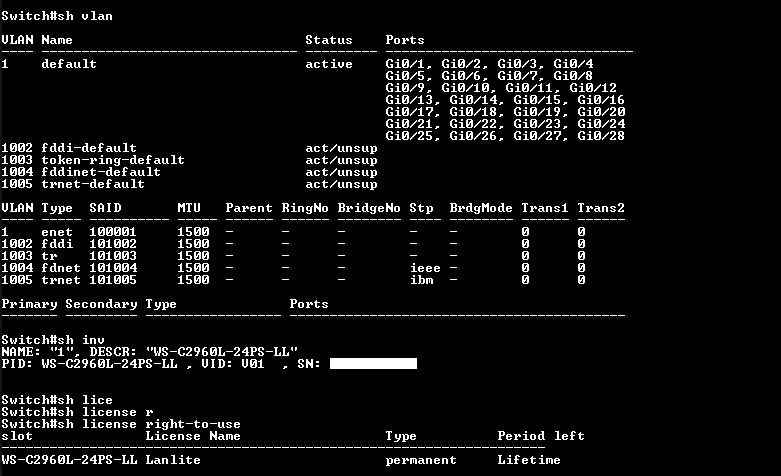Select port 'Gi0/8' in the list
Viewport: 781px width, 476px height.
[x=573, y=76]
